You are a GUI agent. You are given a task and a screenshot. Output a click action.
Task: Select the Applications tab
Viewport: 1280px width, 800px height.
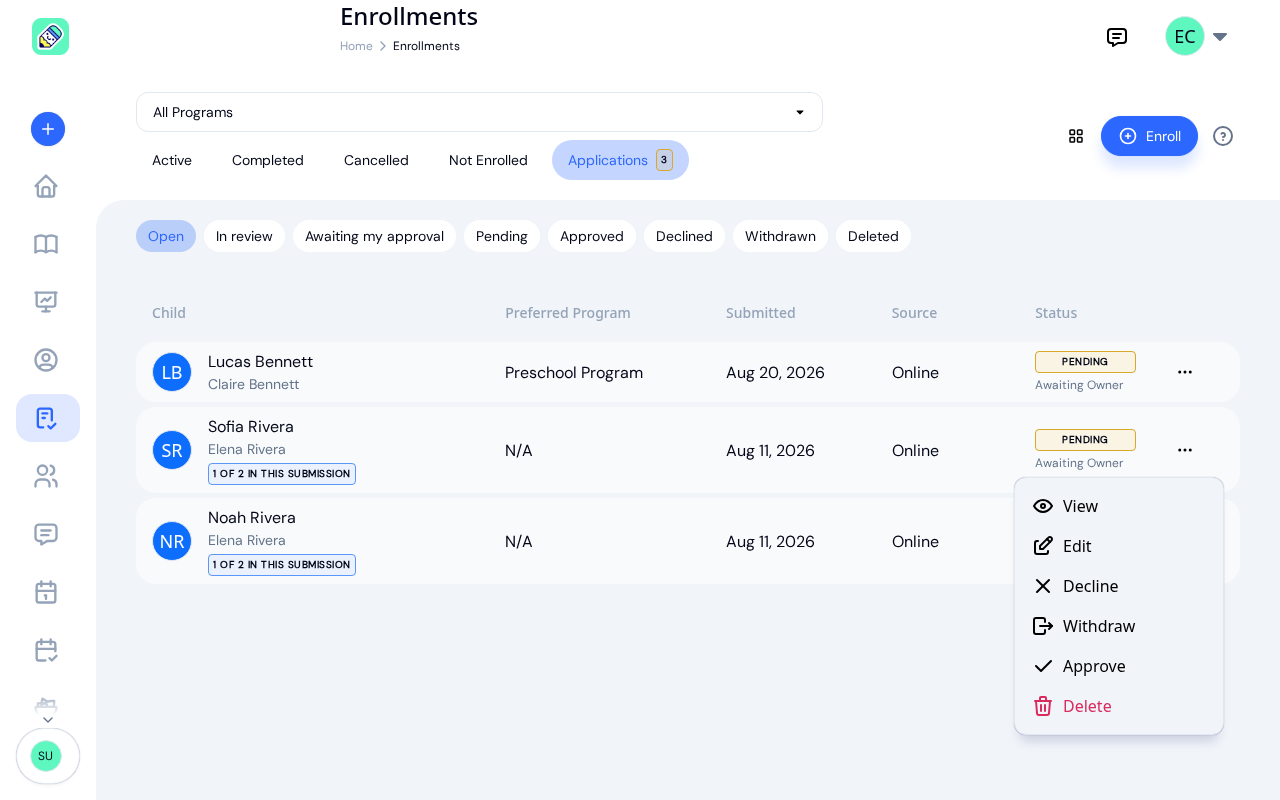pos(620,160)
